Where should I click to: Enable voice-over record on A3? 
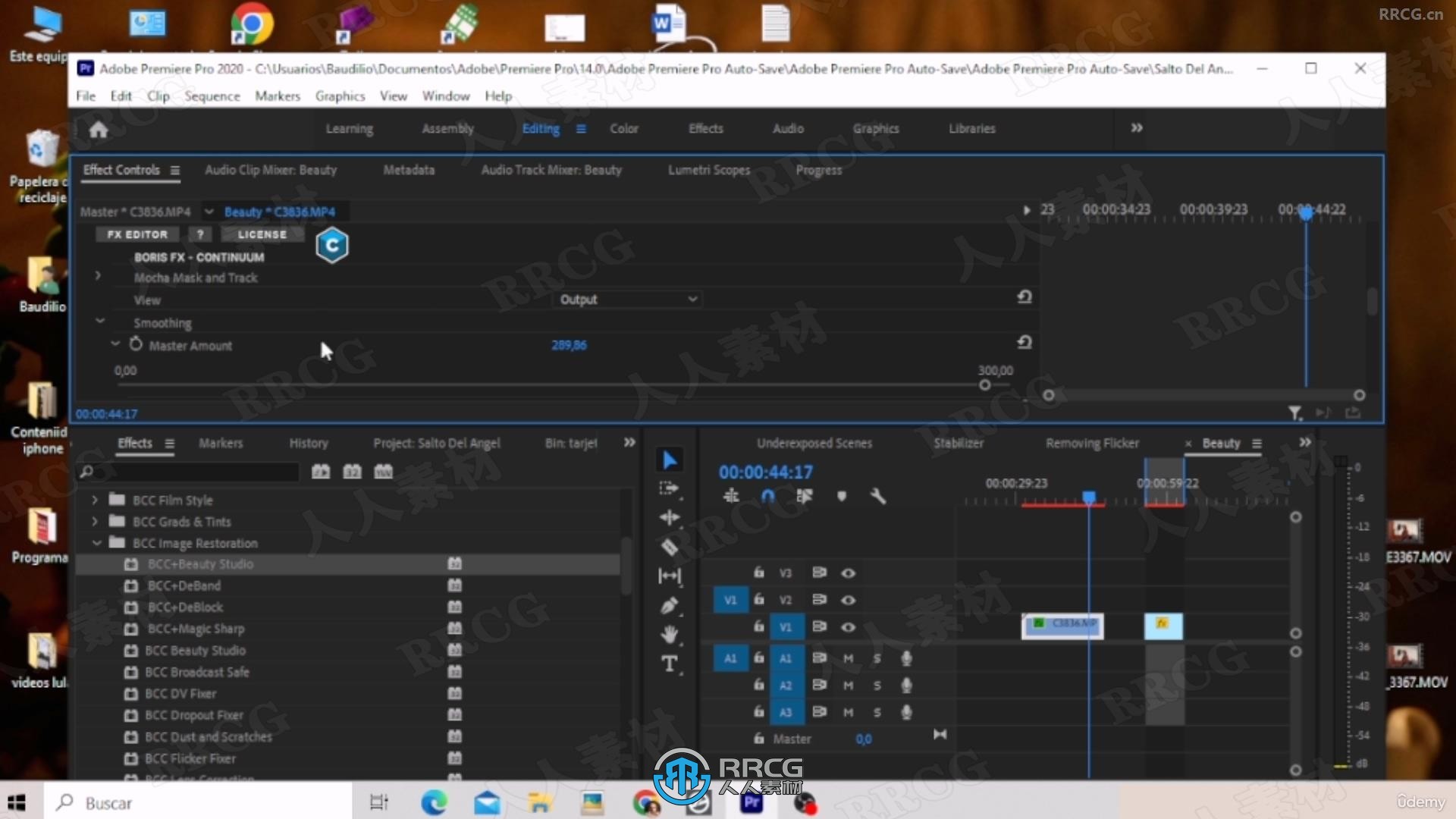(x=906, y=712)
